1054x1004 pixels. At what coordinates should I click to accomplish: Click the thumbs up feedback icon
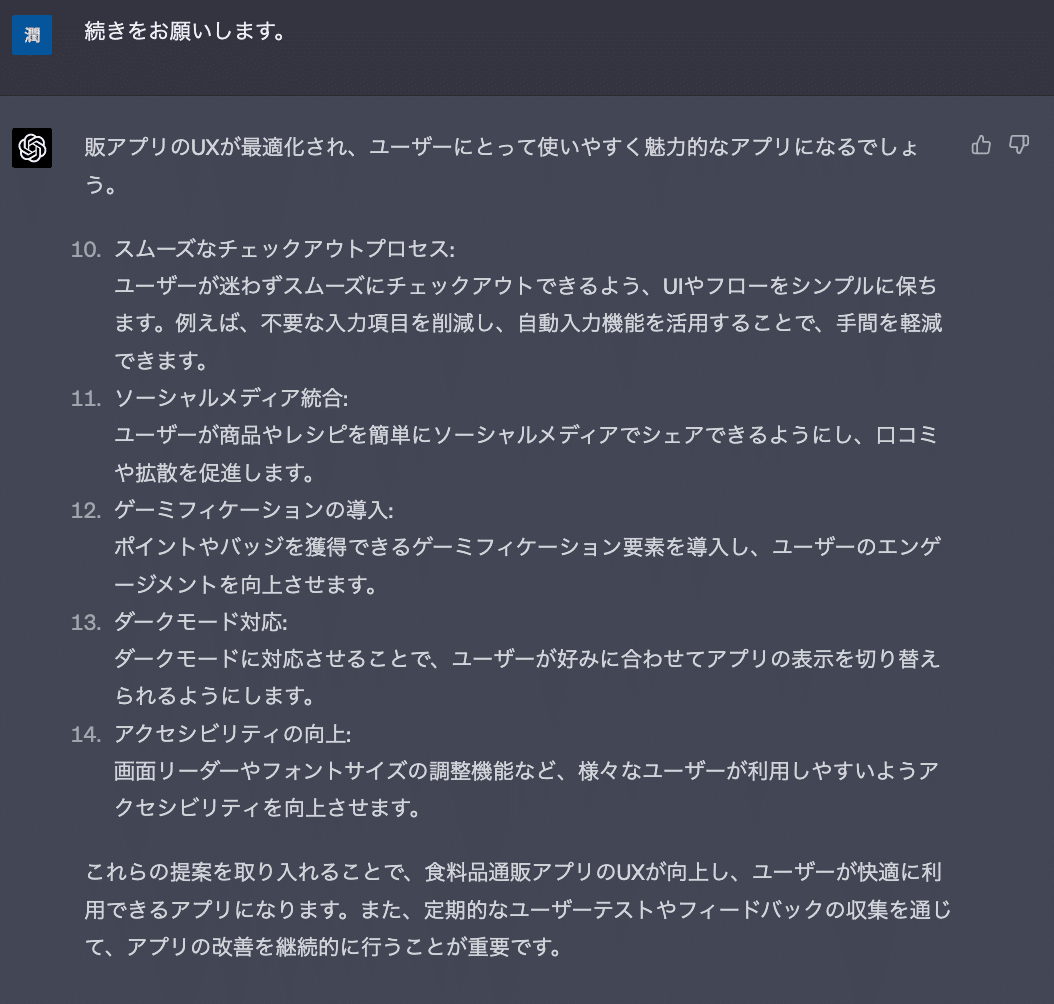point(981,146)
